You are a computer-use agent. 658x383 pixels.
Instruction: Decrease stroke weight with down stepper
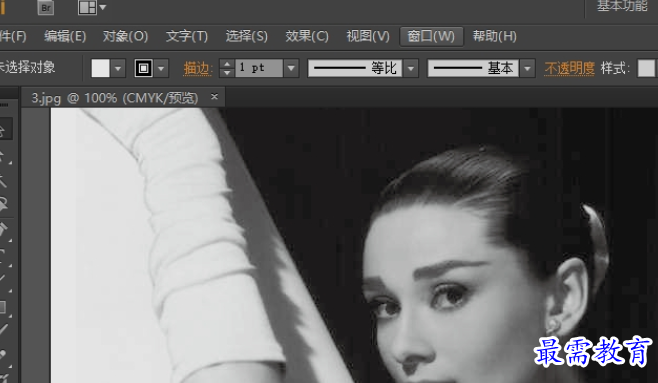pyautogui.click(x=227, y=73)
